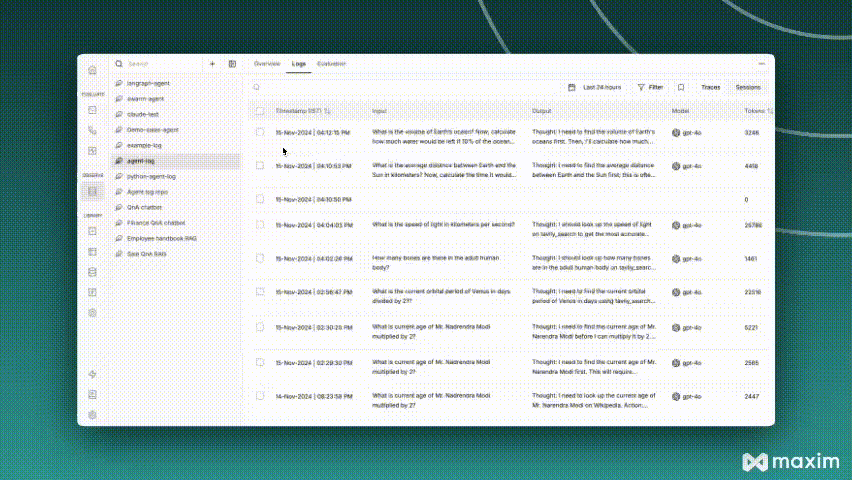Check the 04:12:15 PM log row checkbox
Screen dimensions: 852x480
tap(260, 132)
